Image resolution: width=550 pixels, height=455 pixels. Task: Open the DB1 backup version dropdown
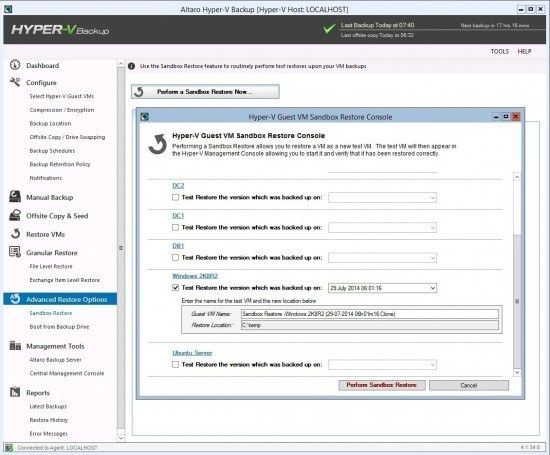[382, 258]
